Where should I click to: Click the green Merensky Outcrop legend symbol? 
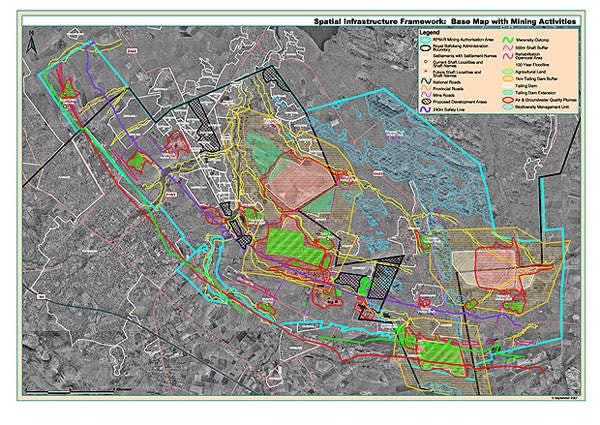[x=508, y=40]
